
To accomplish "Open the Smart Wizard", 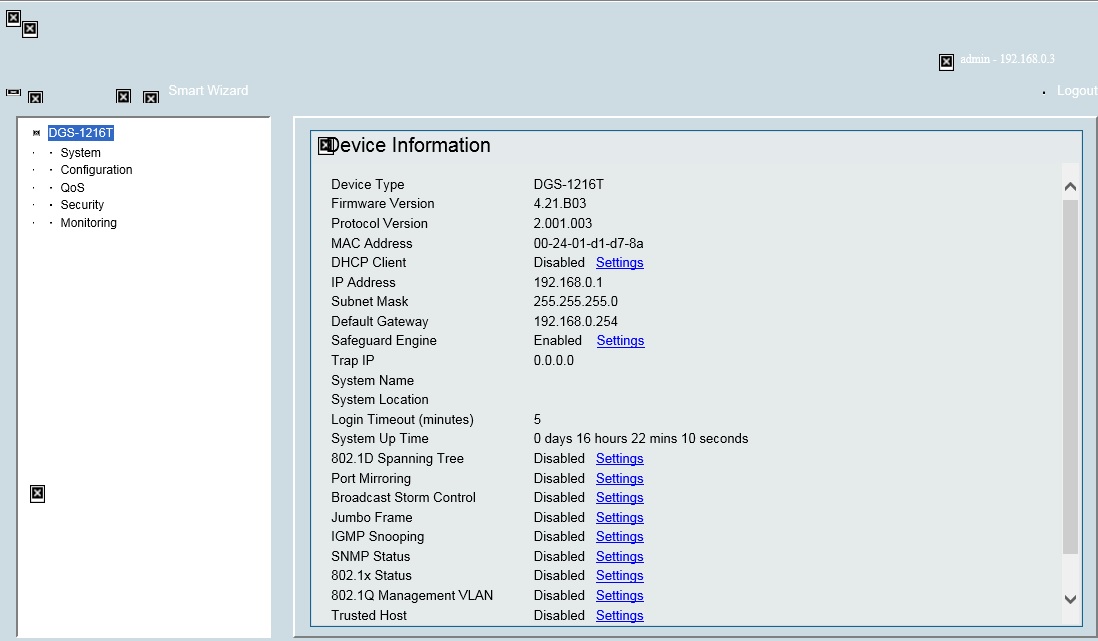I will click(x=208, y=90).
